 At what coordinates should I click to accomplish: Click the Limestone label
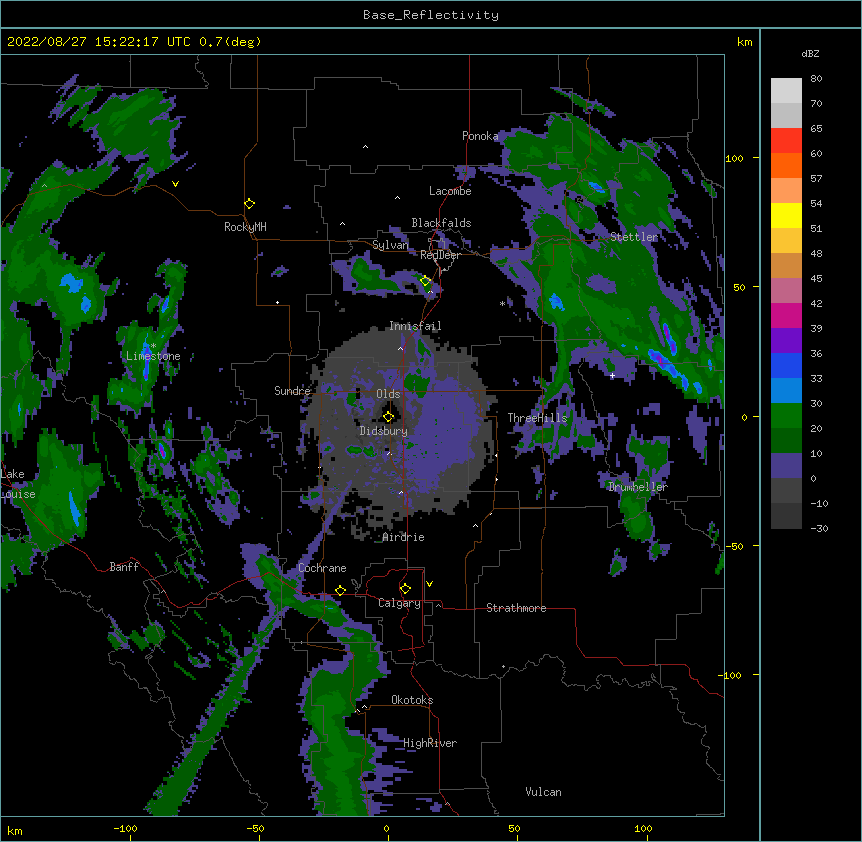point(153,356)
